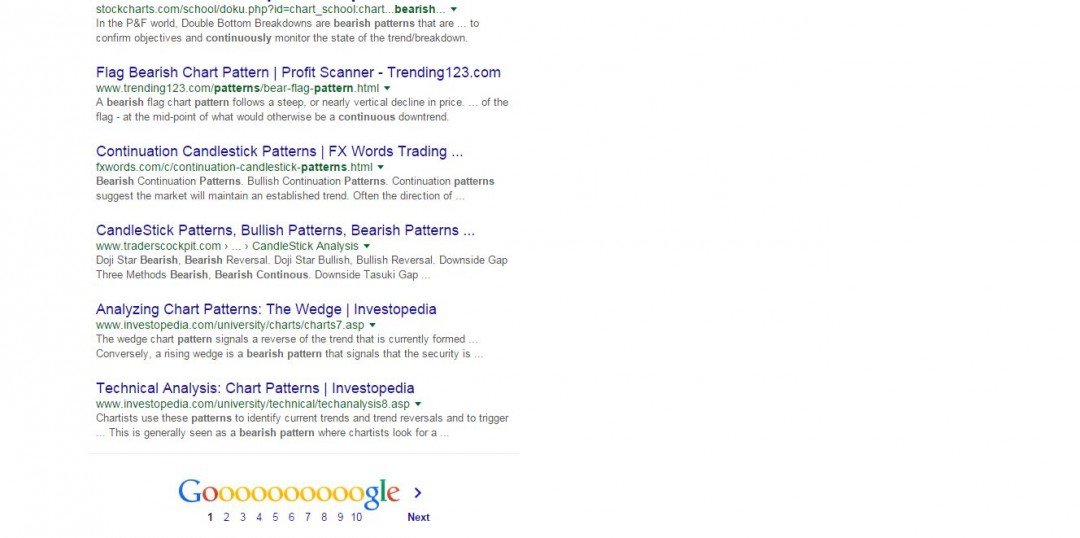Jump to results page 7
Viewport: 1080px width, 538px height.
(x=307, y=517)
